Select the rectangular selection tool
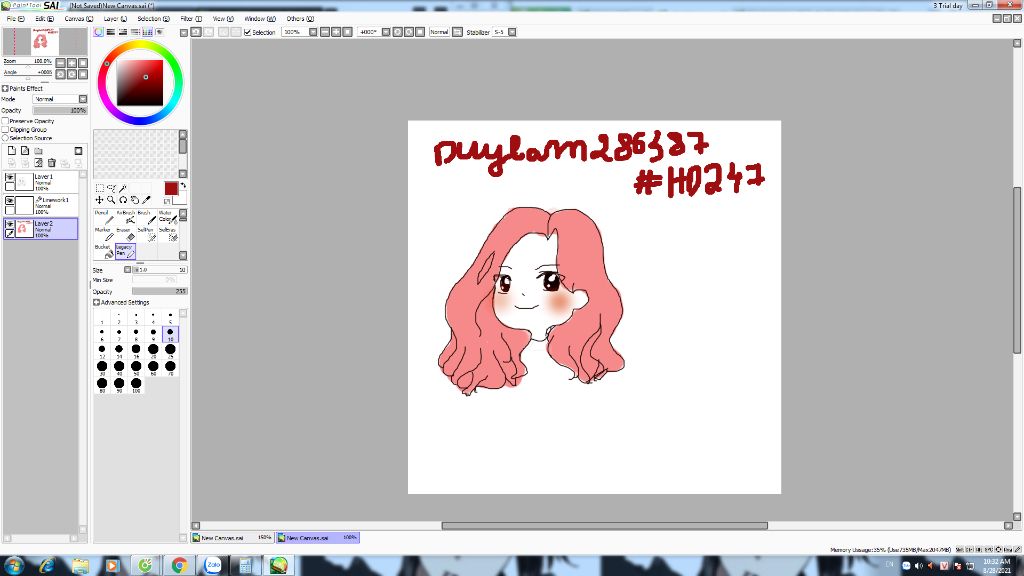 pyautogui.click(x=99, y=189)
